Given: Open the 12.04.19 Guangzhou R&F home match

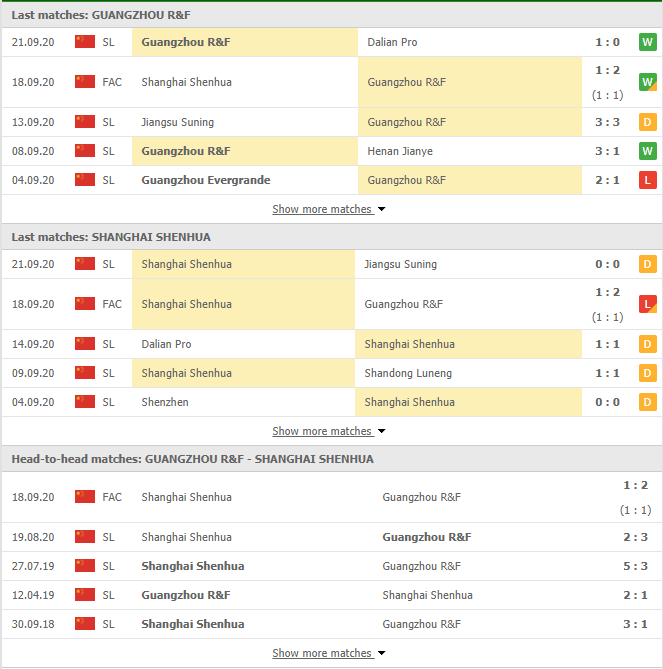Looking at the screenshot, I should [186, 595].
